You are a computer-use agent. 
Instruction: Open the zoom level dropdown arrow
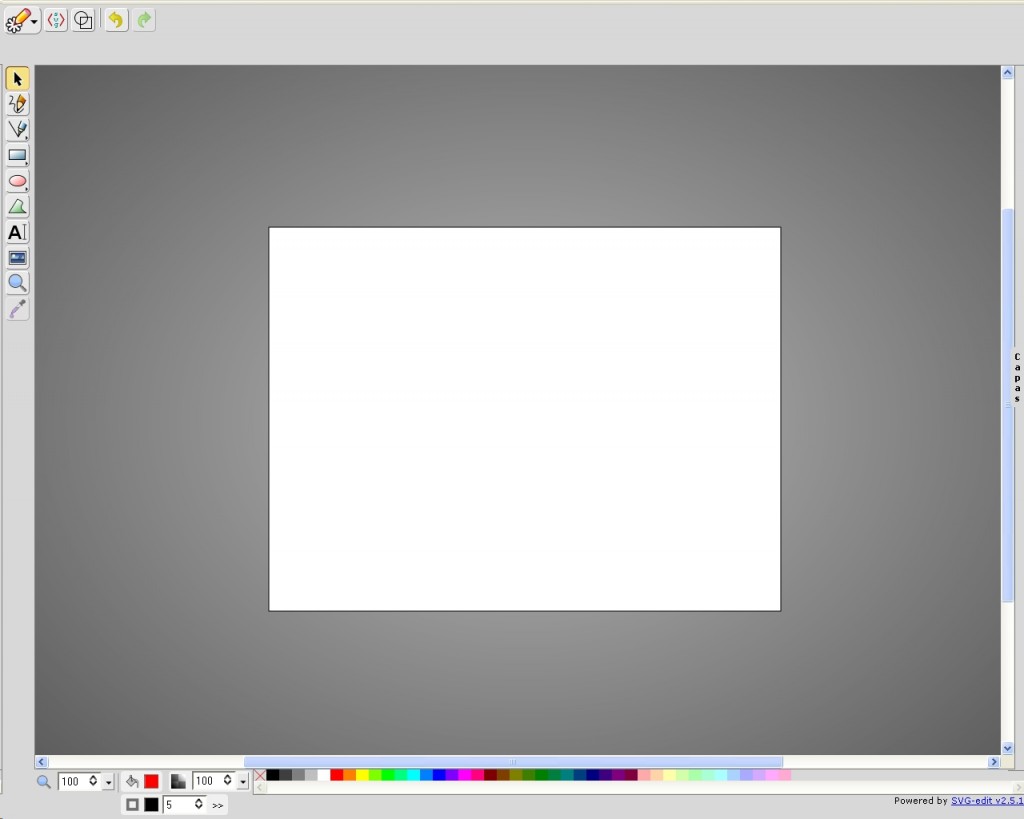click(108, 782)
